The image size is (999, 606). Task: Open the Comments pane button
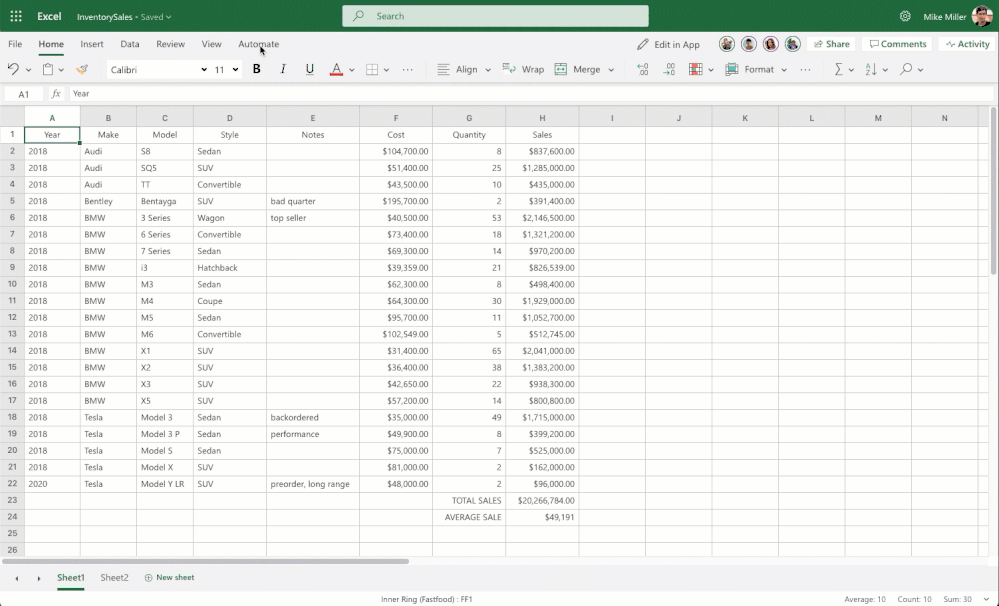point(897,44)
